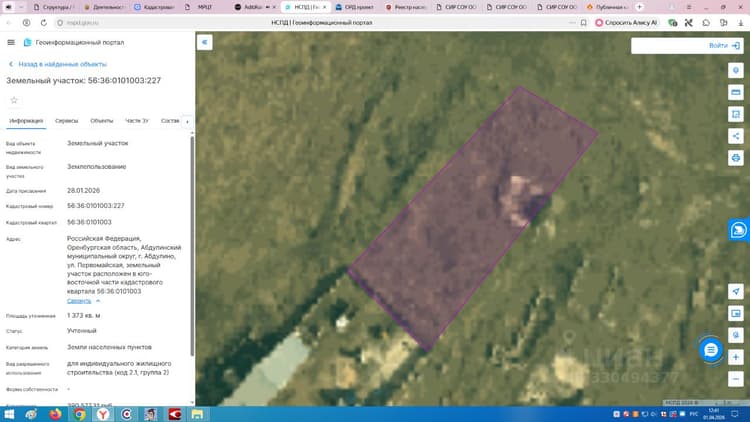This screenshot has height=422, width=750.
Task: Zoom out the map with the minus button
Action: (x=736, y=379)
